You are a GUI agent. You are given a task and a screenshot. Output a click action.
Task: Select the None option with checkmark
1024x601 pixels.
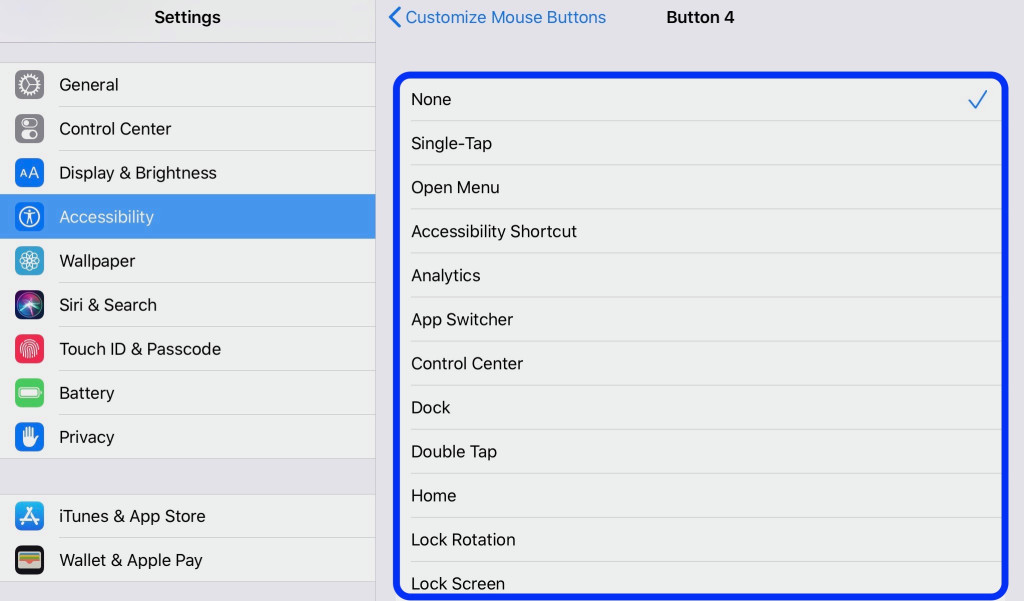pyautogui.click(x=700, y=100)
